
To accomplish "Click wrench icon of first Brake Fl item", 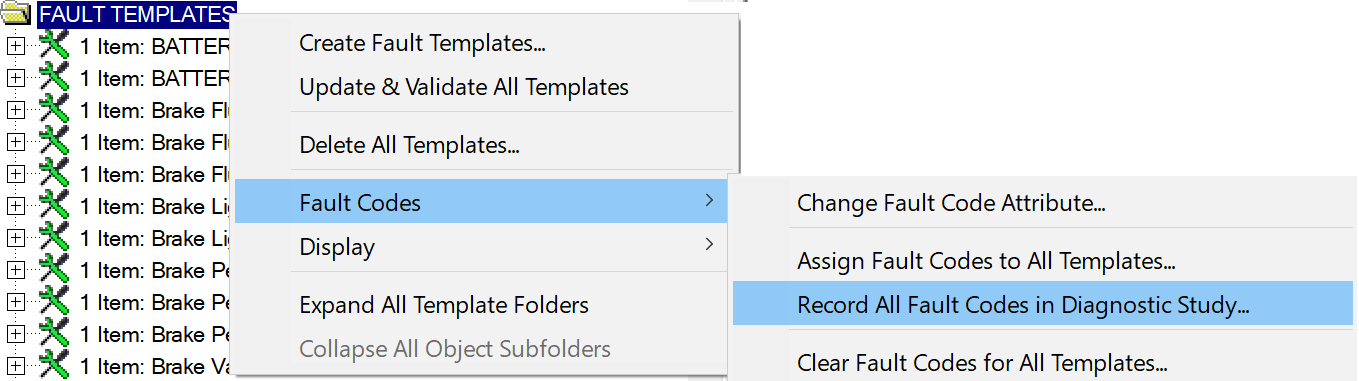I will click(54, 109).
